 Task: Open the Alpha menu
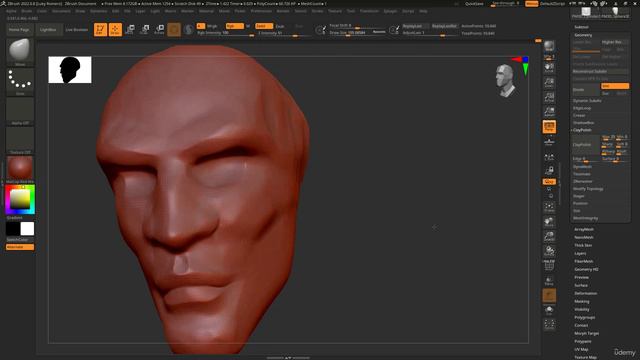(11, 11)
